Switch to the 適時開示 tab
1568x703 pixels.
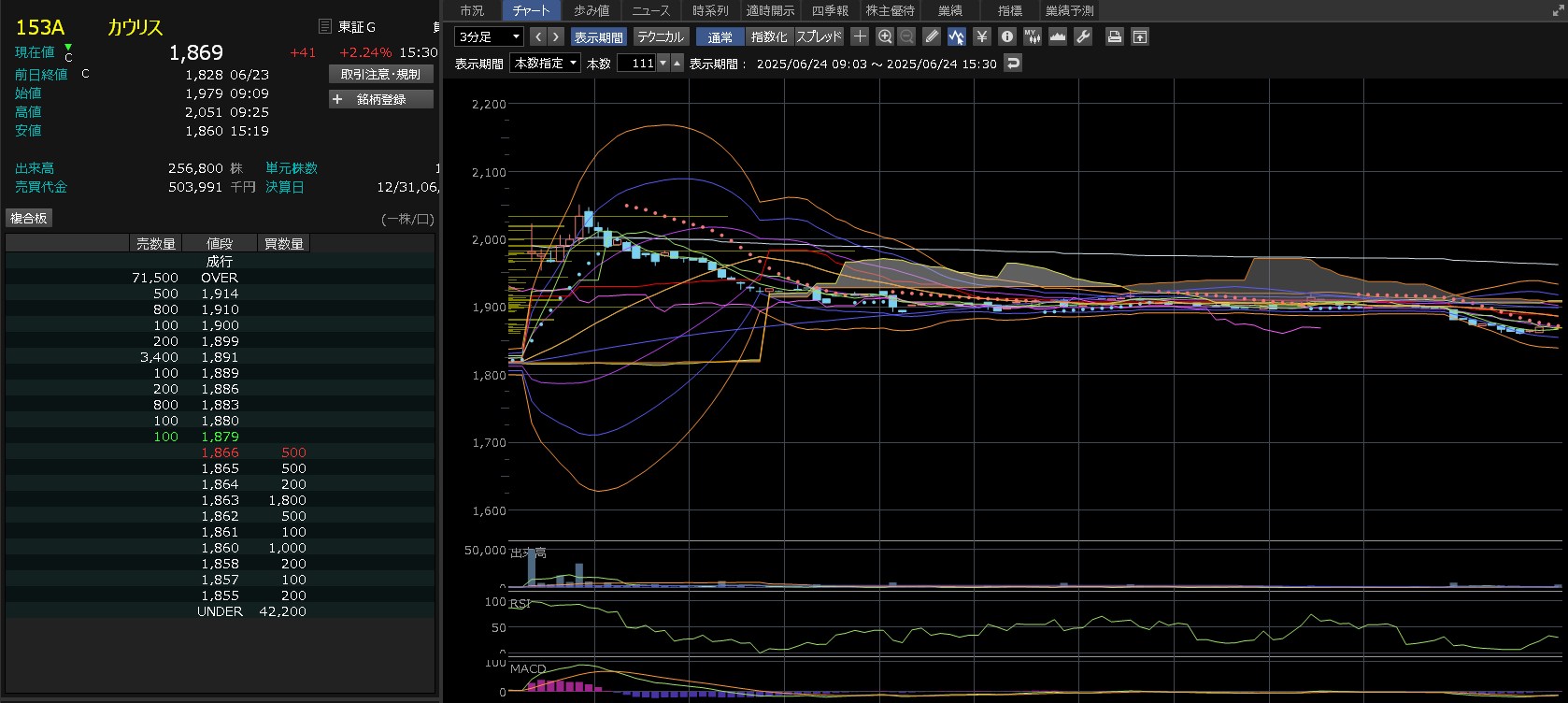(x=770, y=10)
